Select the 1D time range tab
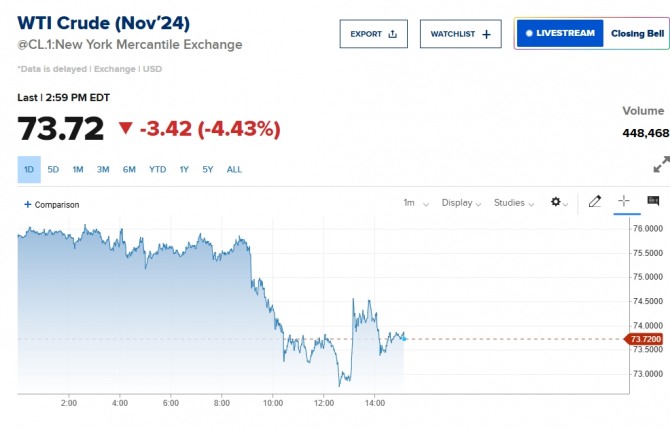Image resolution: width=670 pixels, height=429 pixels. 29,170
